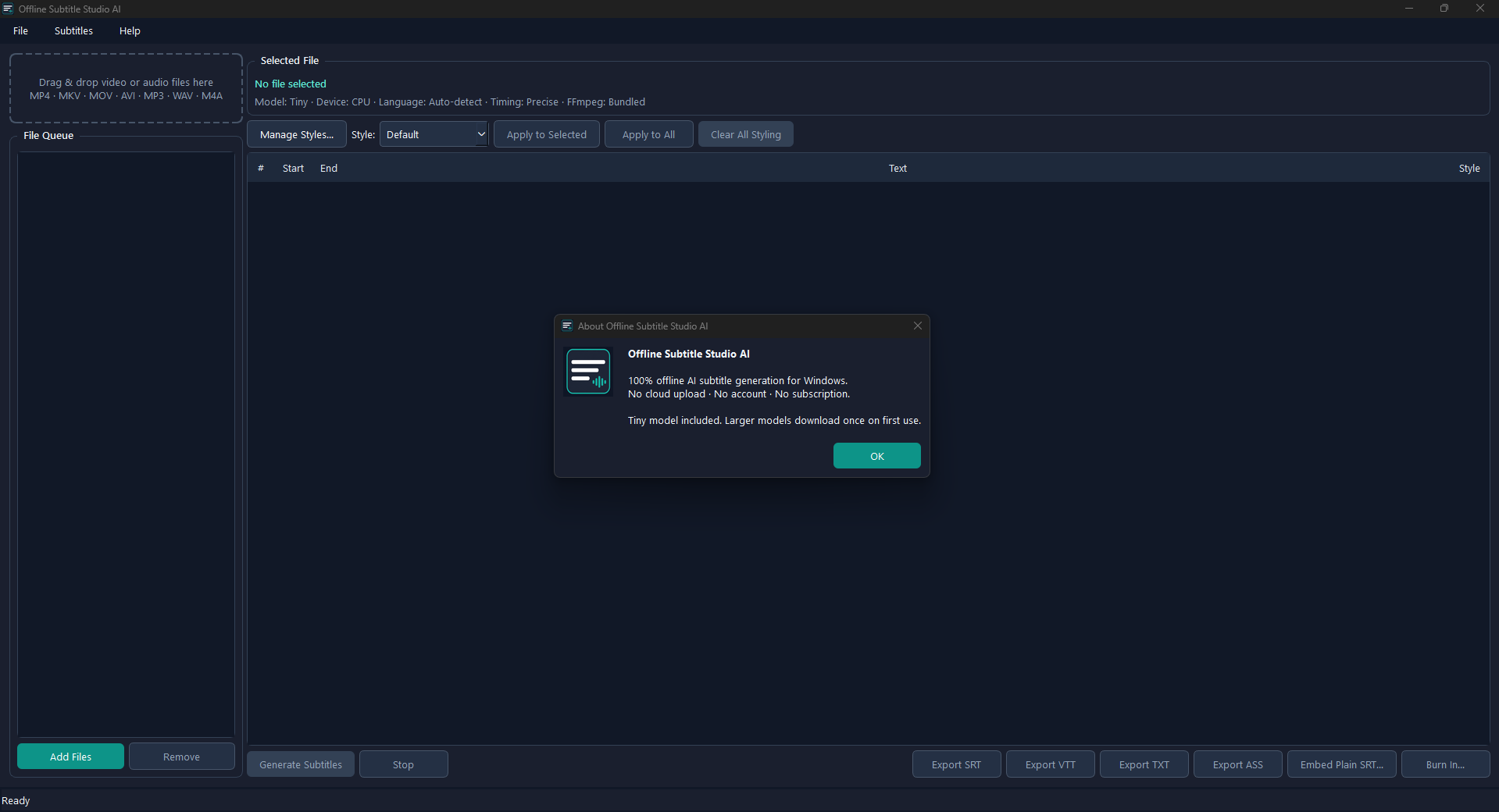Click the 'Model: Tiny · Device: CPU' info line
Image resolution: width=1499 pixels, height=812 pixels.
(450, 102)
